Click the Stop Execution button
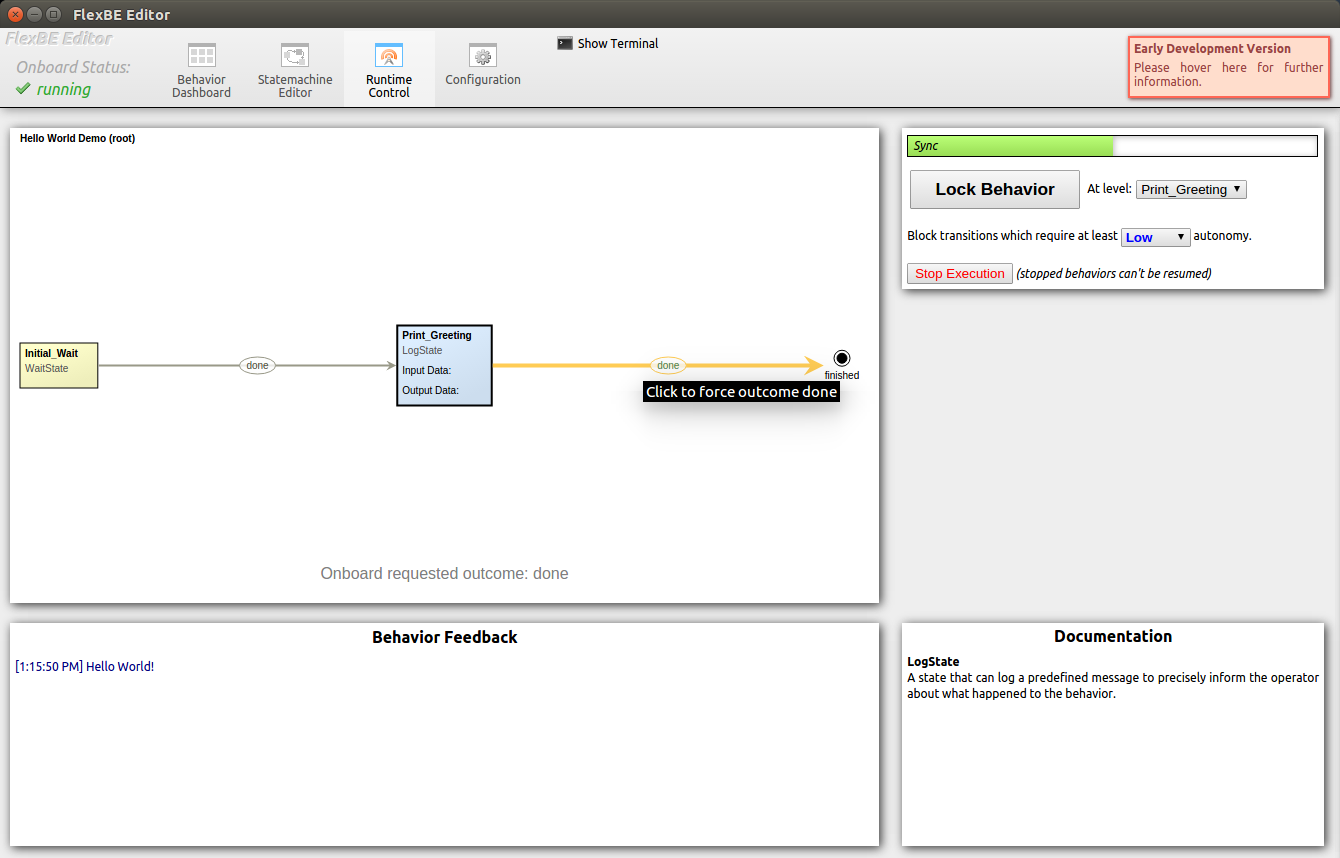 click(x=960, y=273)
